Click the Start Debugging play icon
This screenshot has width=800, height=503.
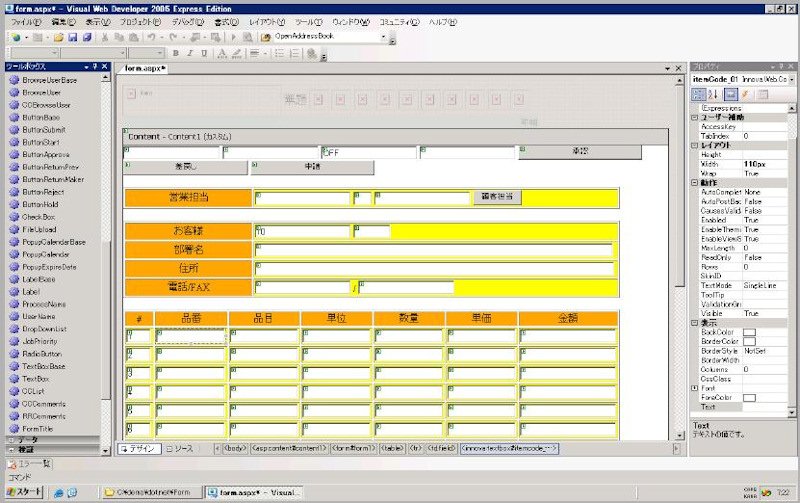coord(233,37)
